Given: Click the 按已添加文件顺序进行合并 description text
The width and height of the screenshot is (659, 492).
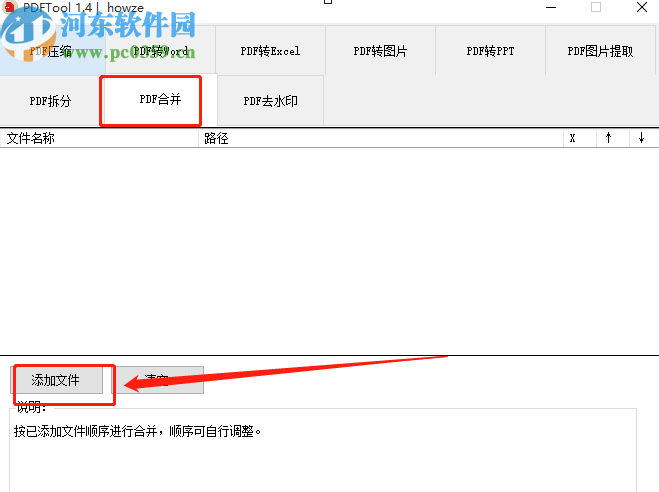Looking at the screenshot, I should click(137, 431).
